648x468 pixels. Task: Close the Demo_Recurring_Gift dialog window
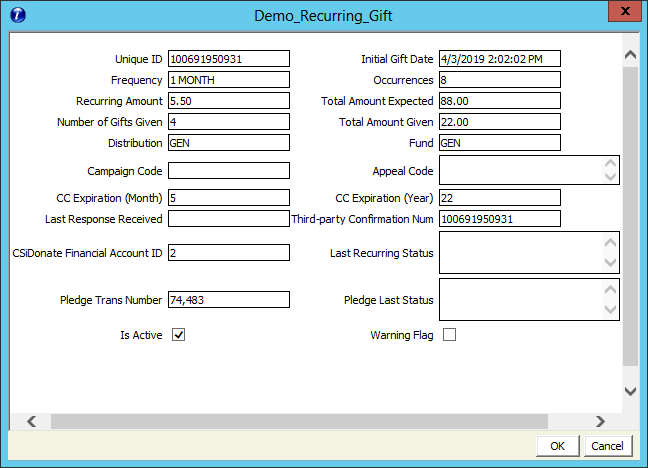(x=621, y=13)
